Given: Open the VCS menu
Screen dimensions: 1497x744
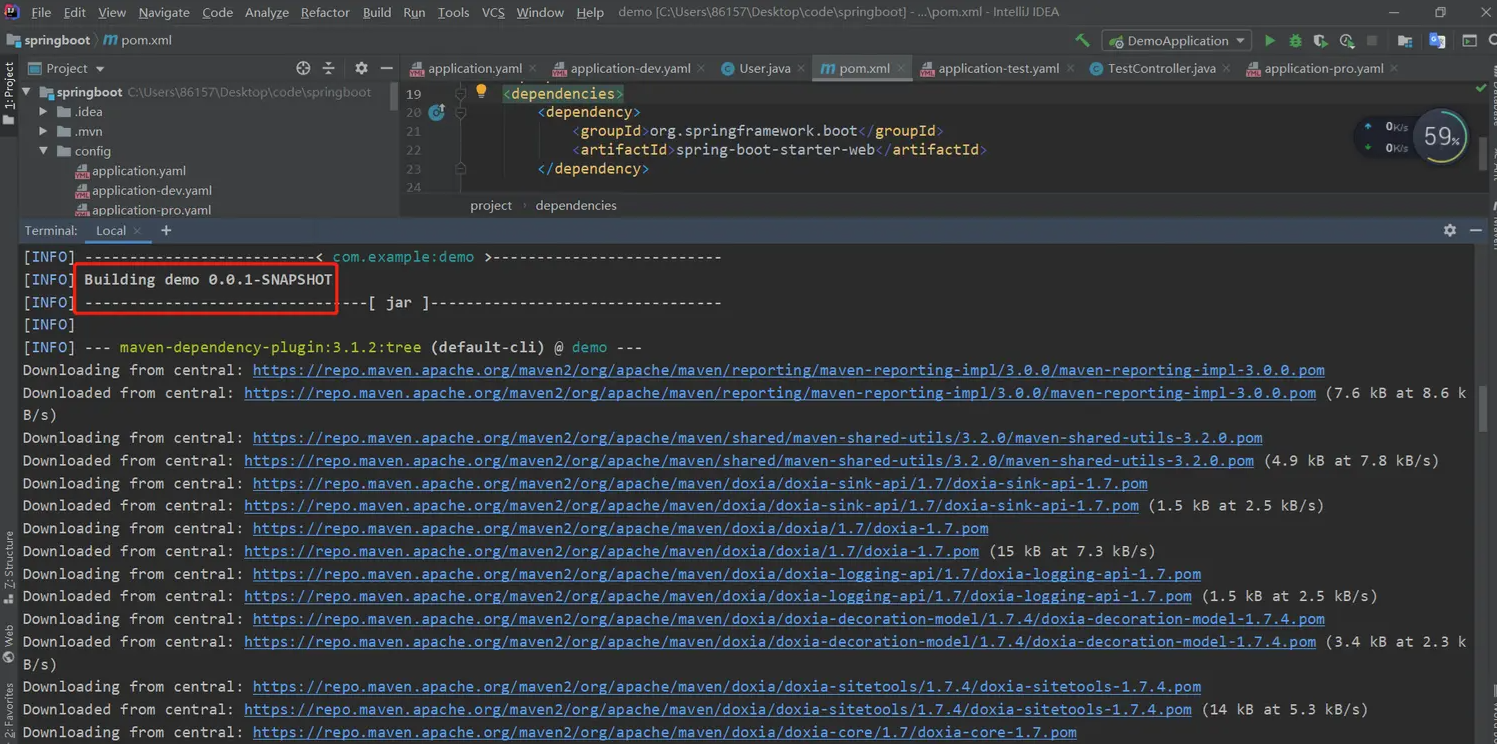Looking at the screenshot, I should pyautogui.click(x=493, y=12).
